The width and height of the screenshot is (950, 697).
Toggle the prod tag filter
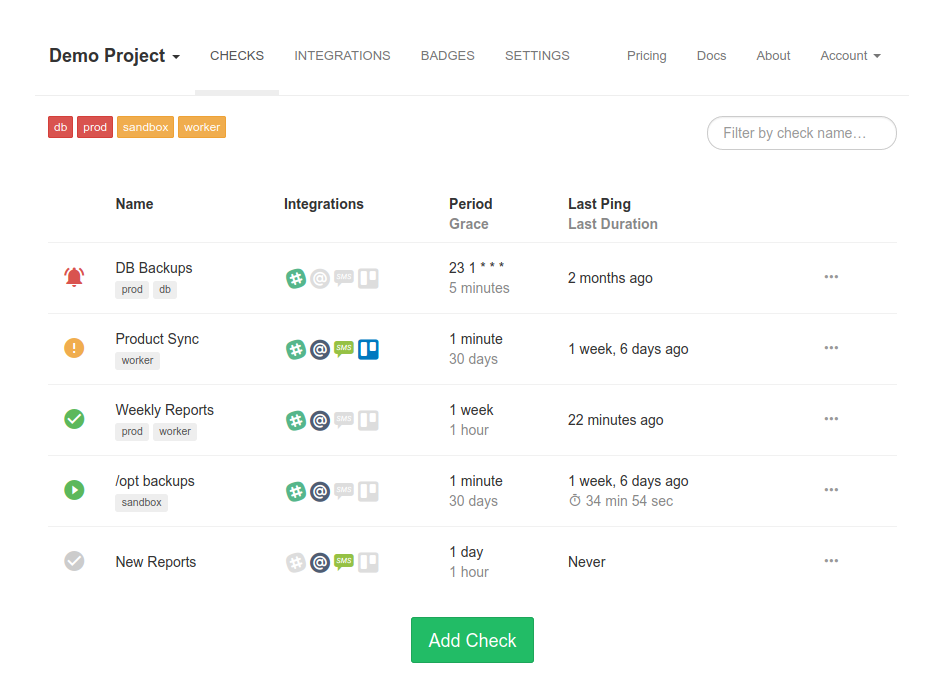click(95, 127)
